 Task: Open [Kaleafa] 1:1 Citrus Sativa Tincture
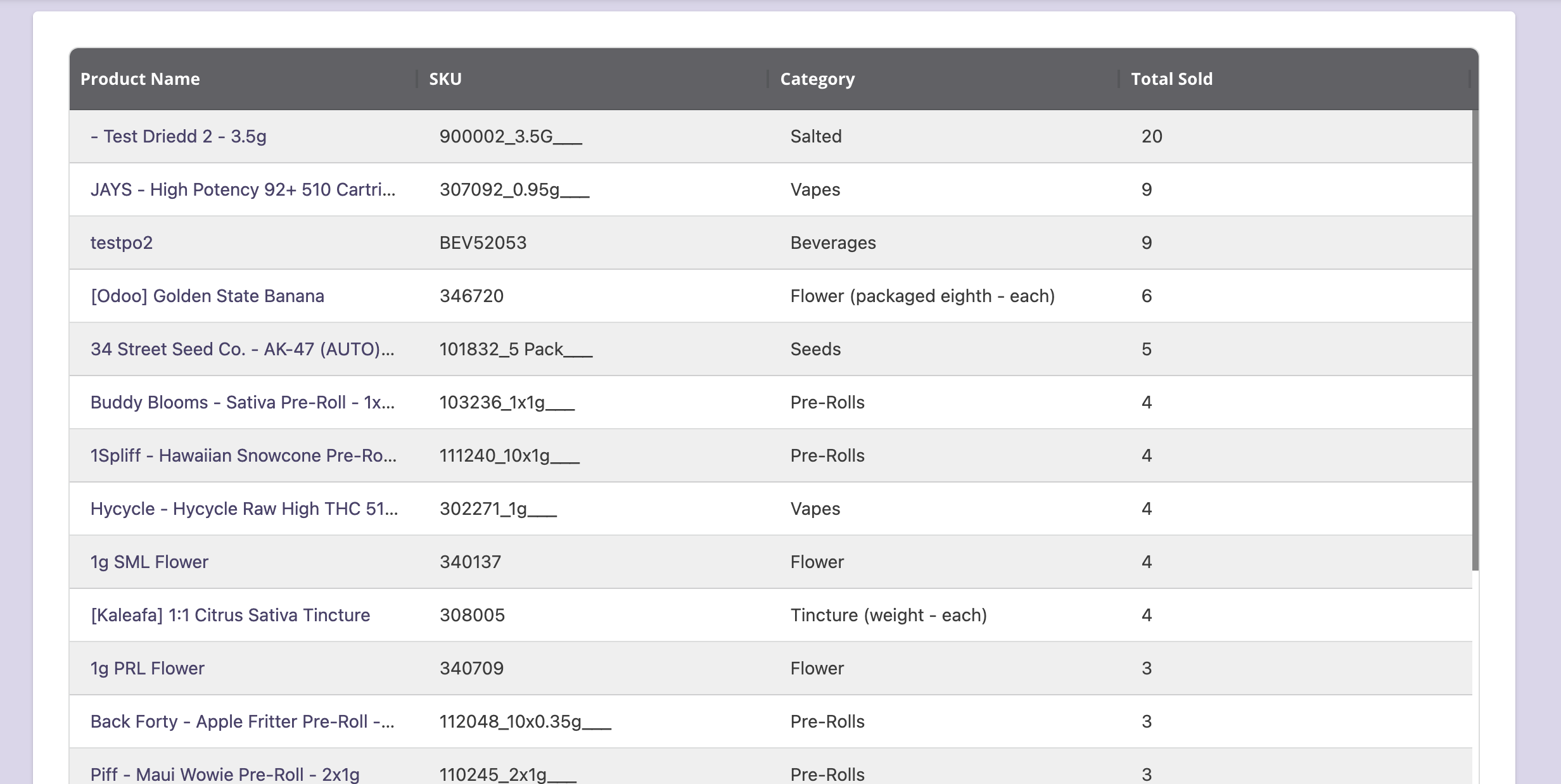point(230,615)
